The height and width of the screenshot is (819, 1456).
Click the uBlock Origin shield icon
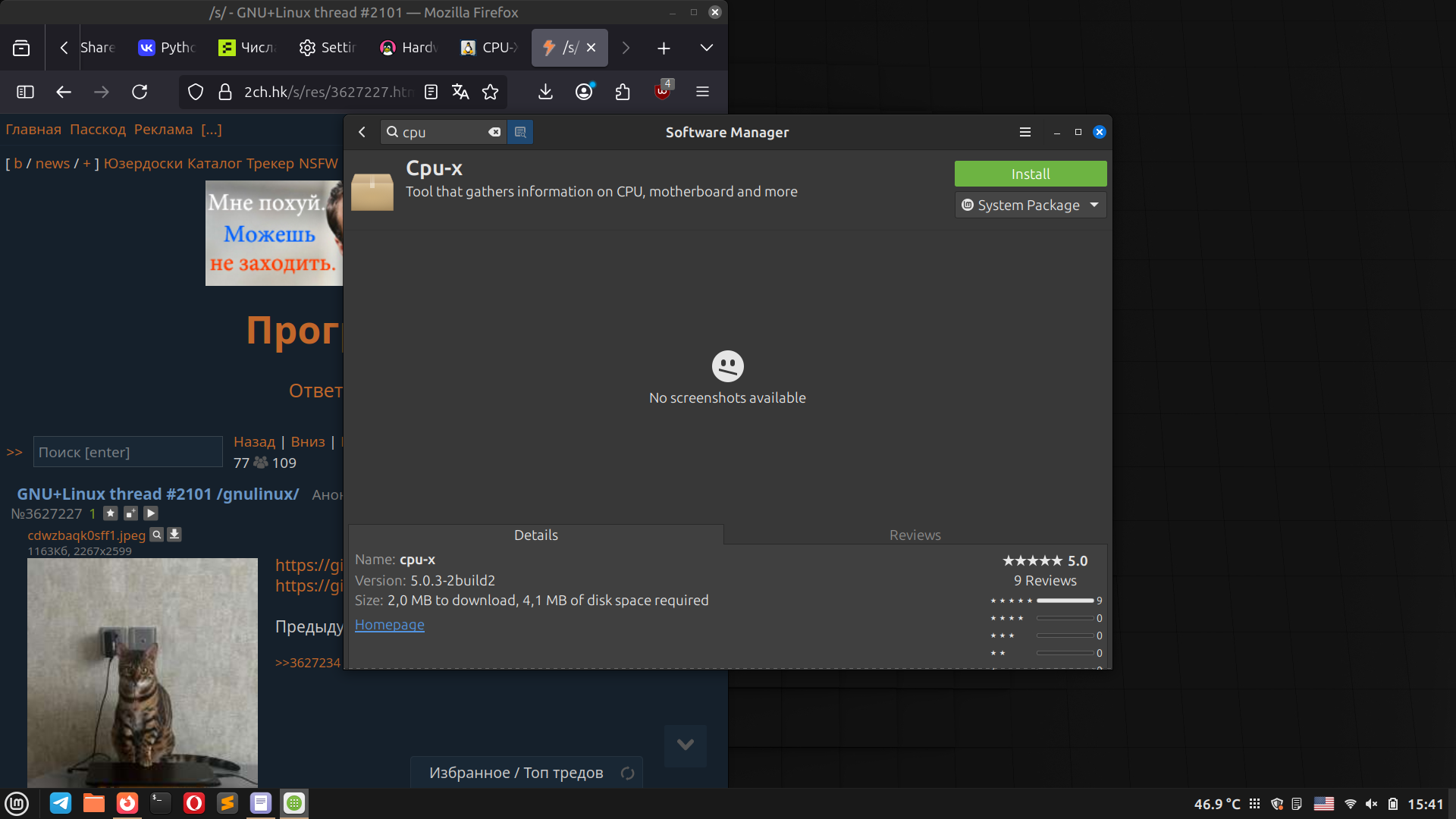[662, 92]
